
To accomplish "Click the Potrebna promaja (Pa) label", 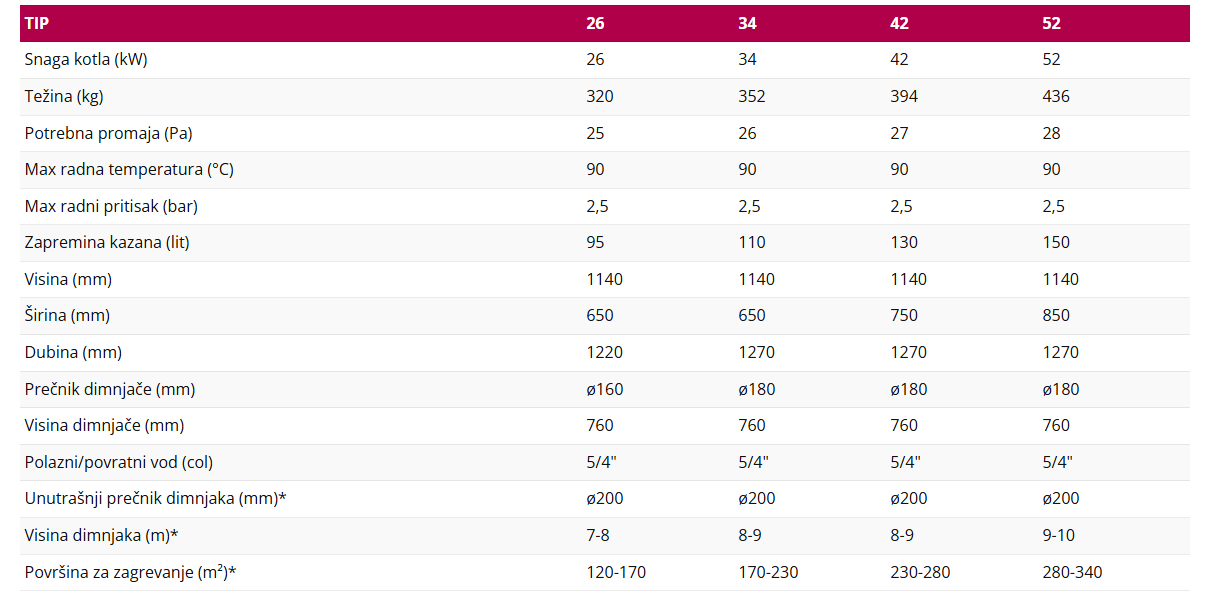I will (x=108, y=133).
